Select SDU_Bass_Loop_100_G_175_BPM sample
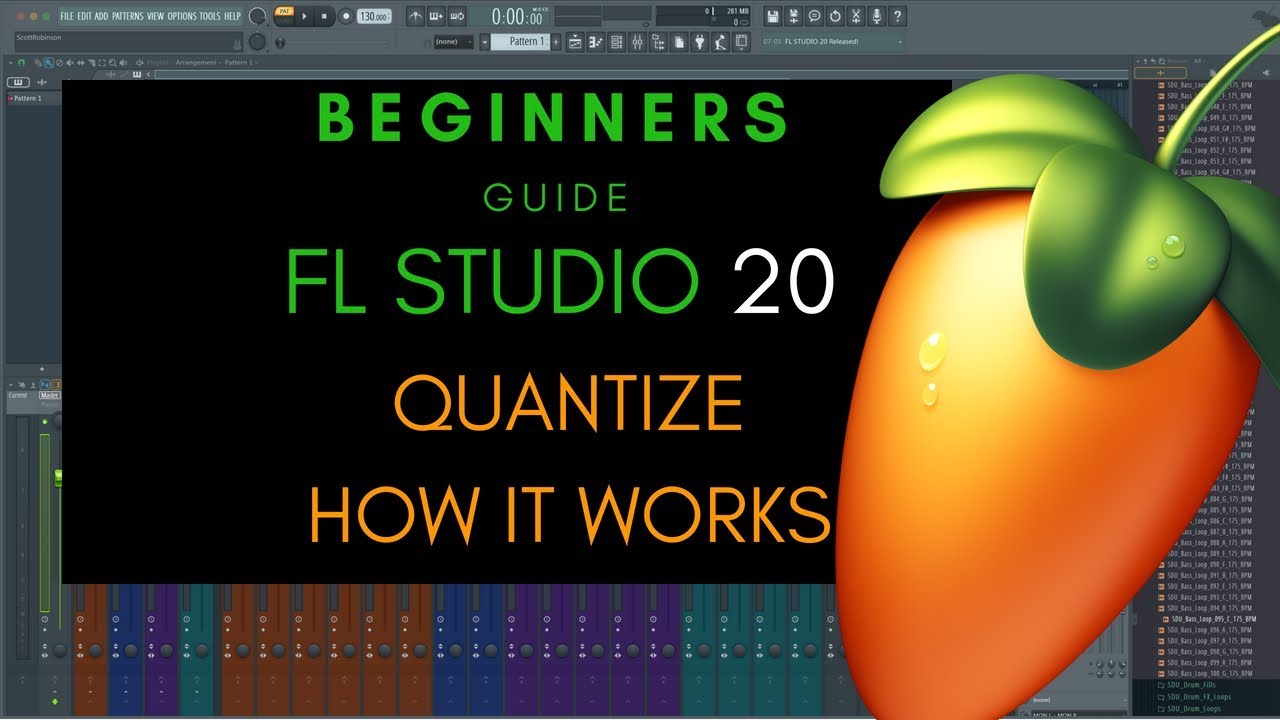 pyautogui.click(x=1204, y=673)
